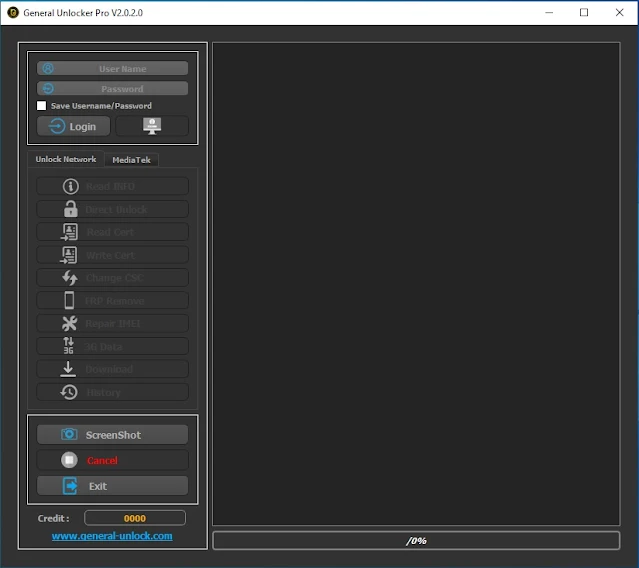Click the Download arrow icon
639x568 pixels.
click(68, 369)
